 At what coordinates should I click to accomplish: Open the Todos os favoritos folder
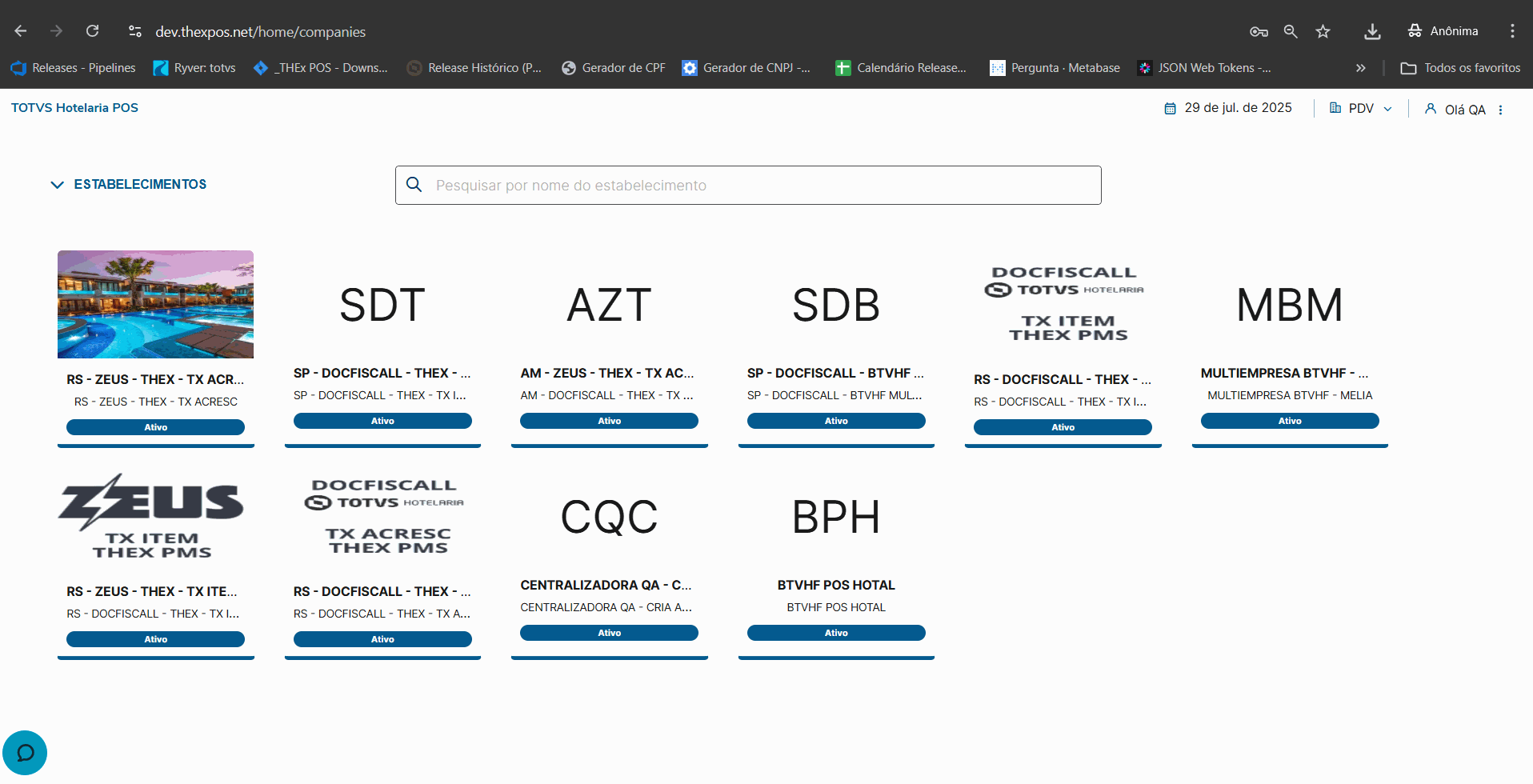click(x=1460, y=68)
